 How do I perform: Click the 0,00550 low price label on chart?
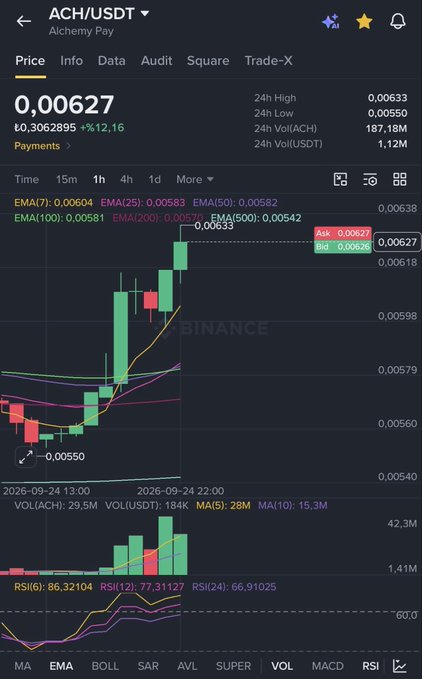(65, 456)
